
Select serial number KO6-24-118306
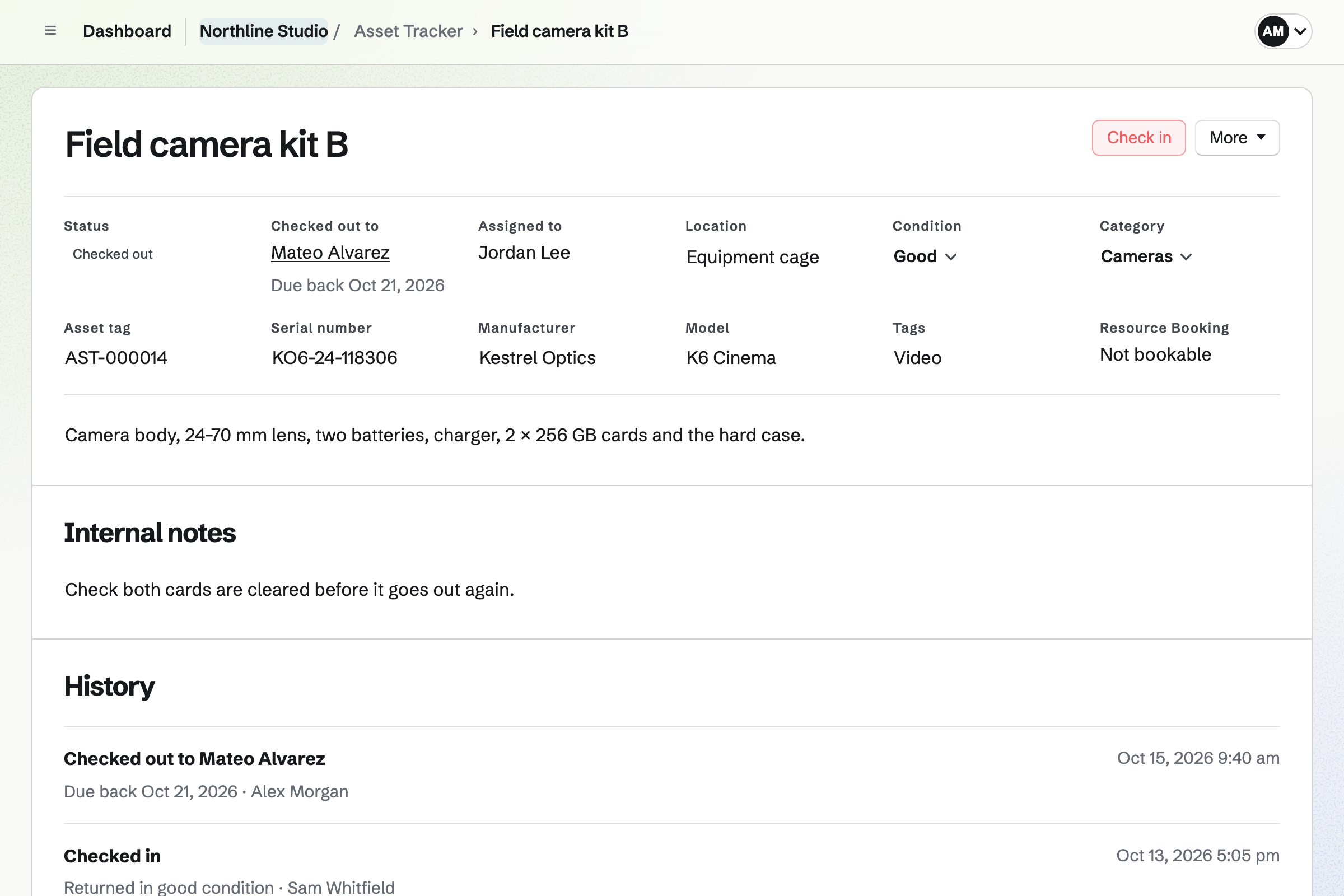(334, 358)
